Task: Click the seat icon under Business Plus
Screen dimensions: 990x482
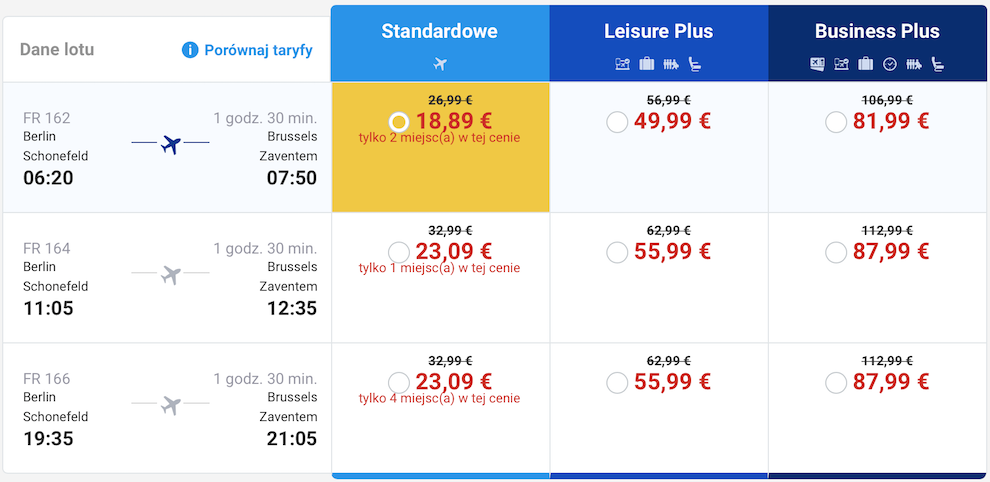Action: (938, 64)
